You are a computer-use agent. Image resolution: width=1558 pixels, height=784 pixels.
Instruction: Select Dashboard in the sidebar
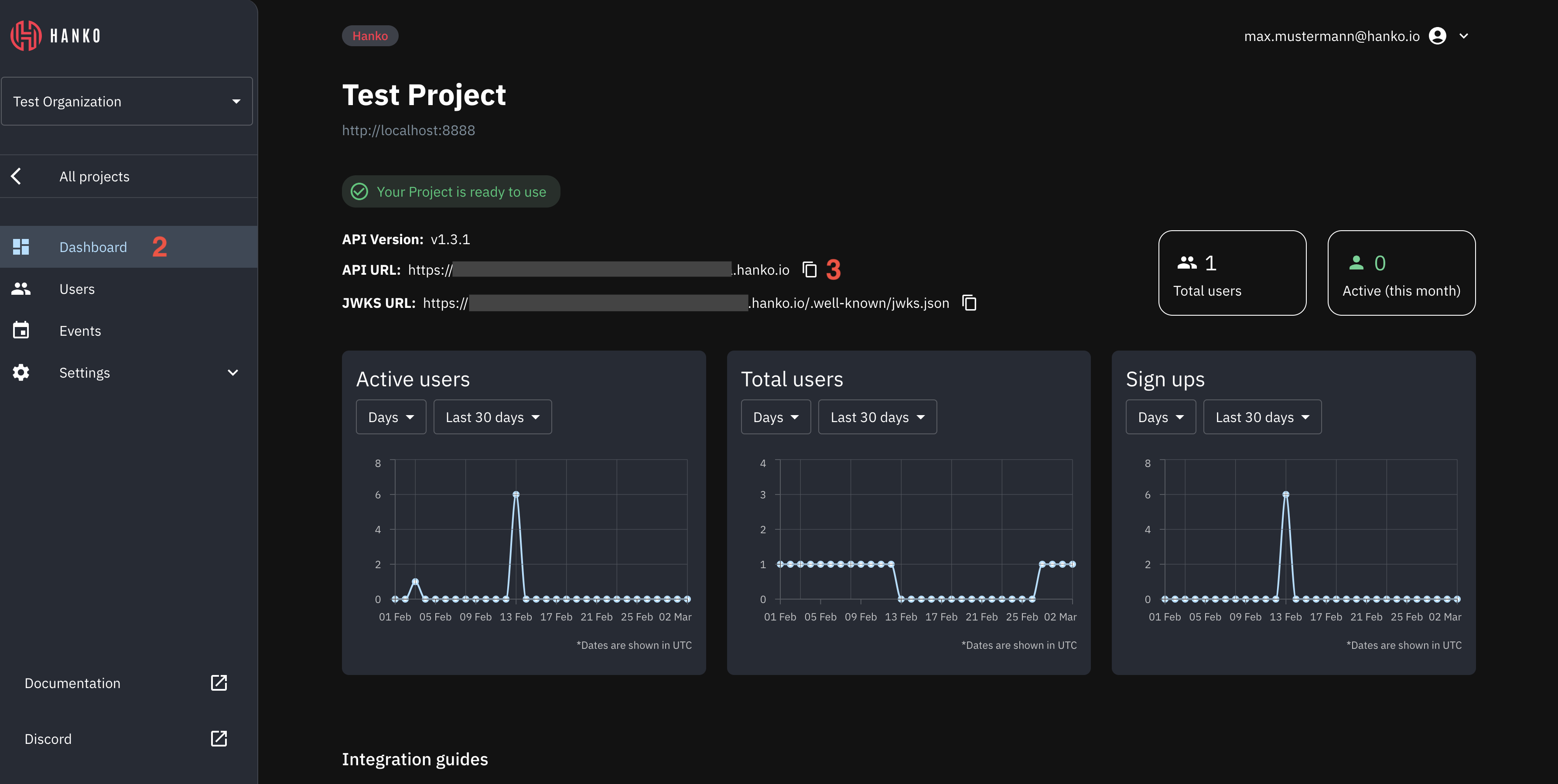coord(93,247)
